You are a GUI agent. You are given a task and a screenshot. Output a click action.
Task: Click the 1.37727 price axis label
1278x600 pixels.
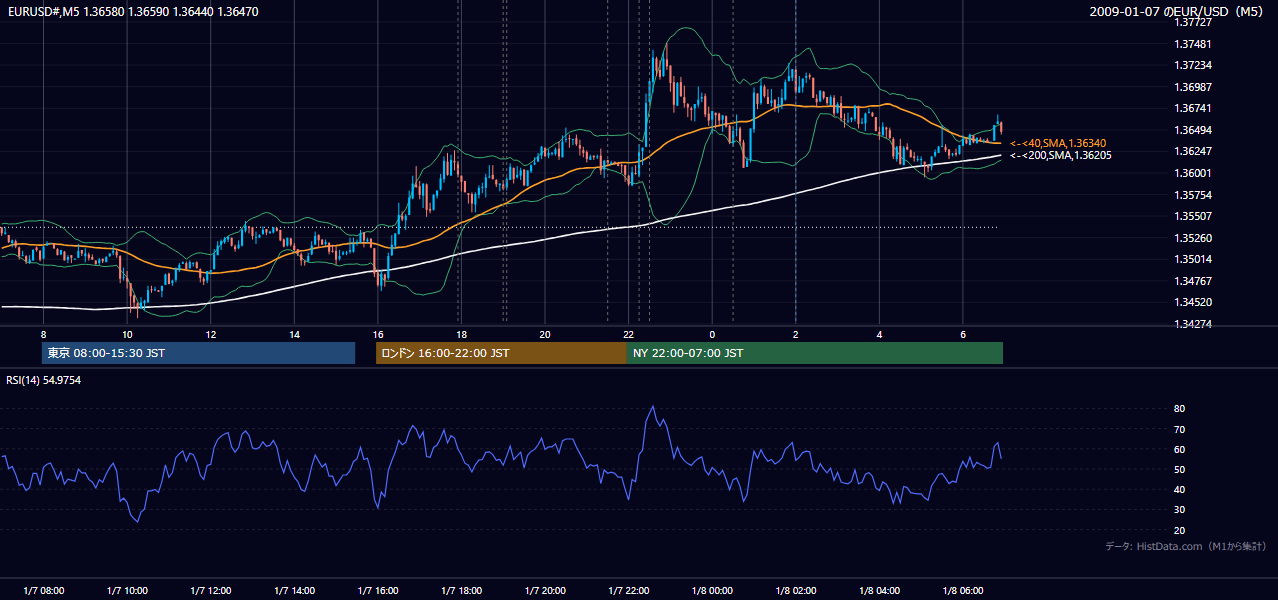(x=1193, y=23)
